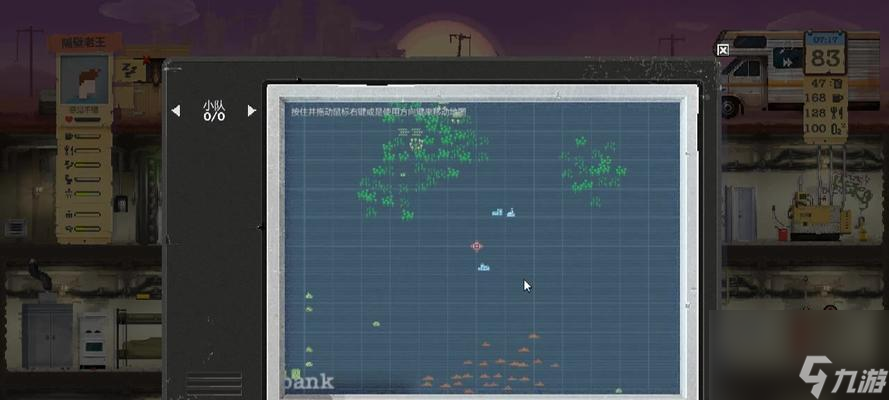
Task: Select next squad with right arrow
Action: [x=252, y=110]
